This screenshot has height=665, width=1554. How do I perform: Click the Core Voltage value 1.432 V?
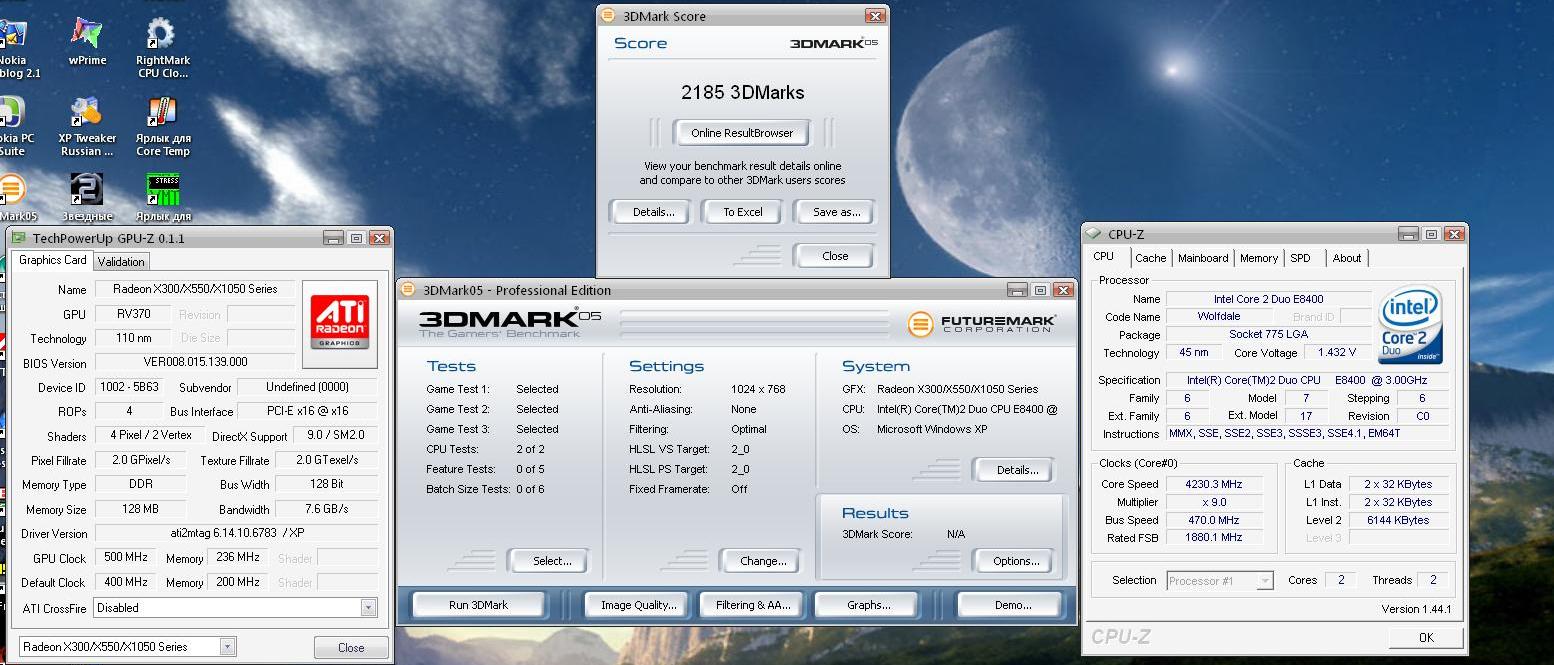tap(1337, 352)
